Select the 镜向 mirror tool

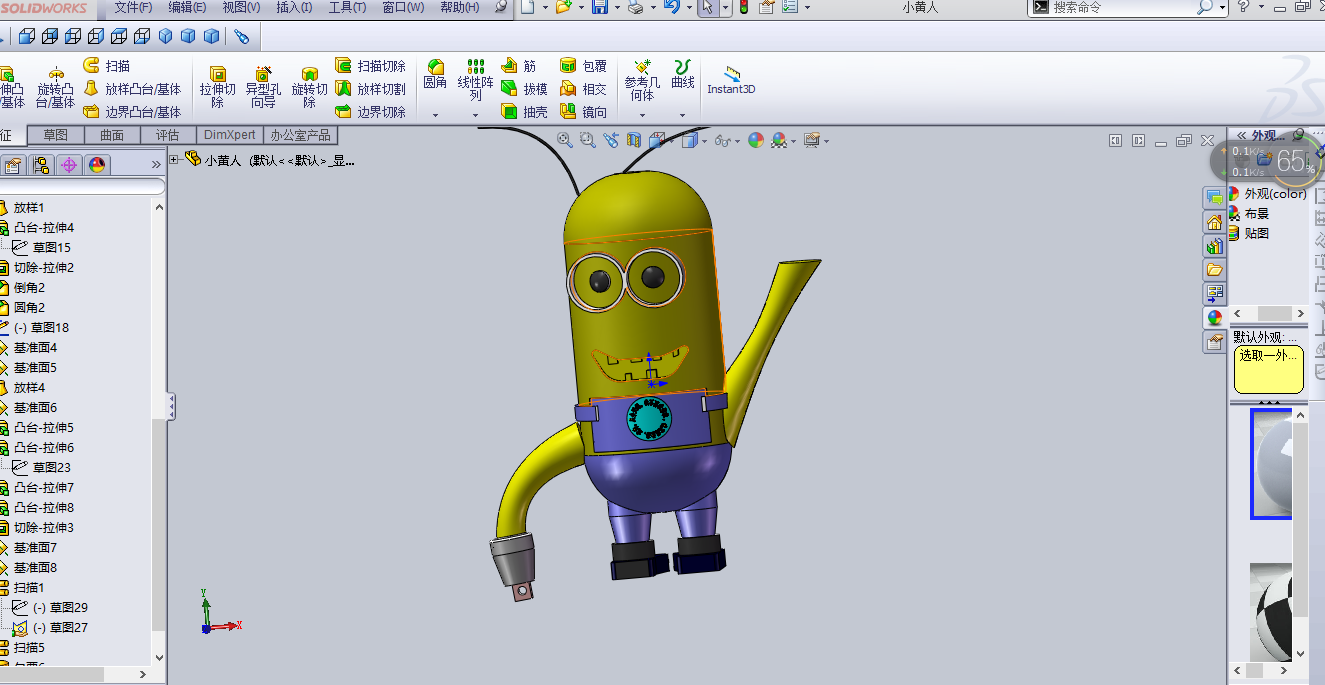pyautogui.click(x=583, y=112)
